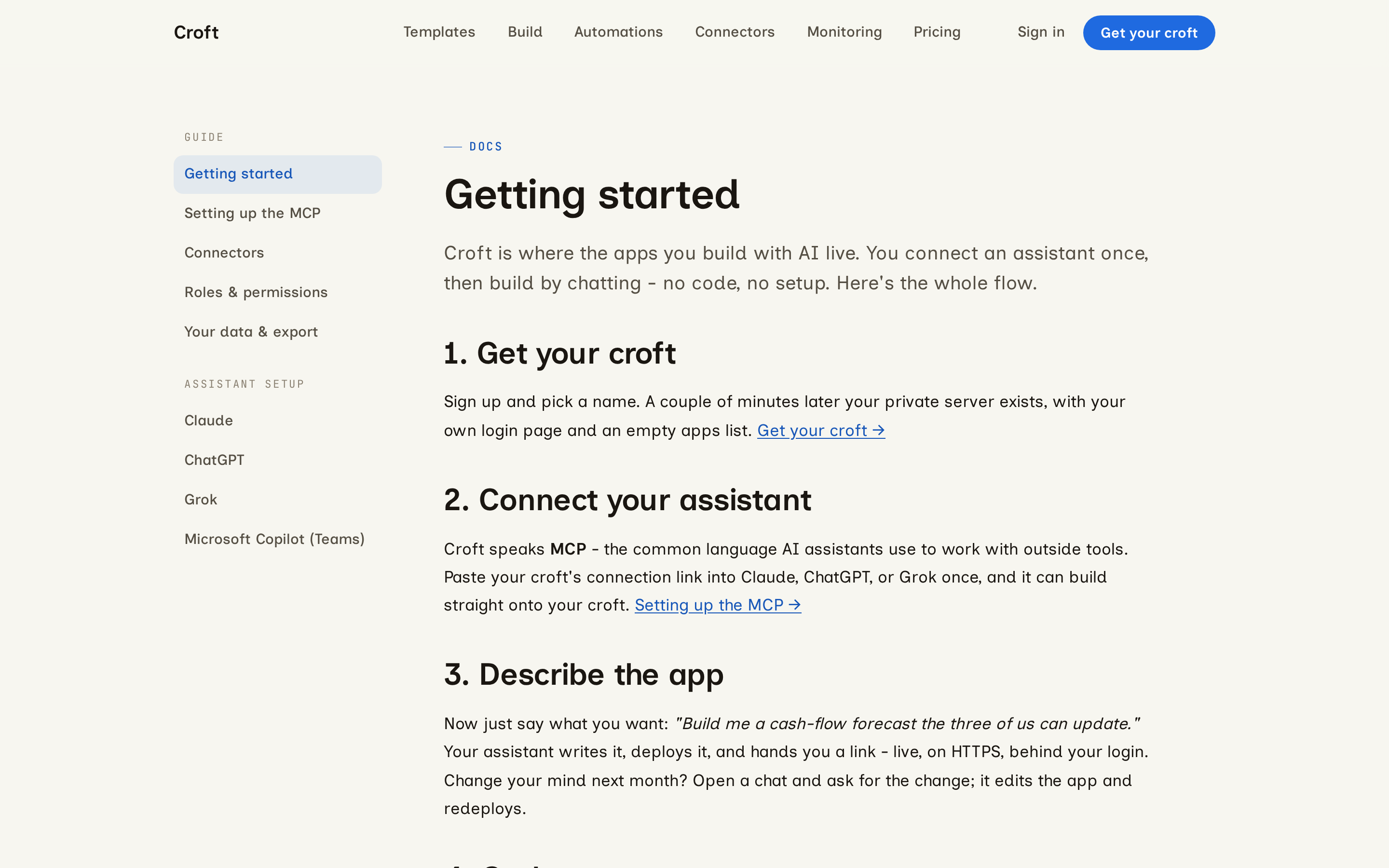
Task: Open the Build nav item
Action: point(525,32)
